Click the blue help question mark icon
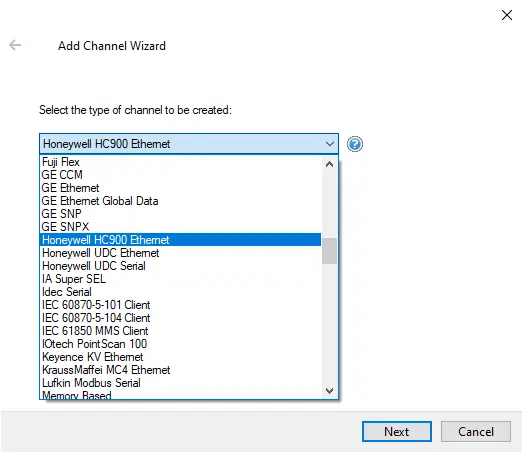This screenshot has width=523, height=453. 355,144
